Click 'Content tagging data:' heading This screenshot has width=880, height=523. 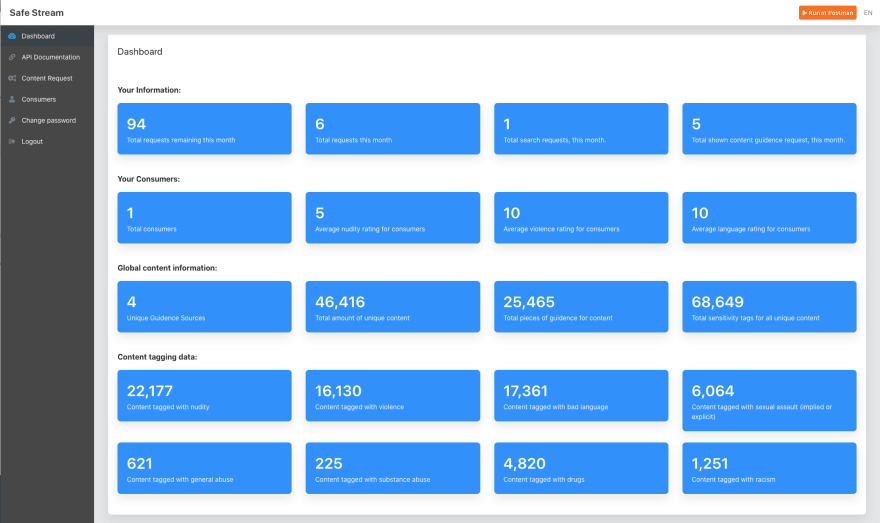157,357
